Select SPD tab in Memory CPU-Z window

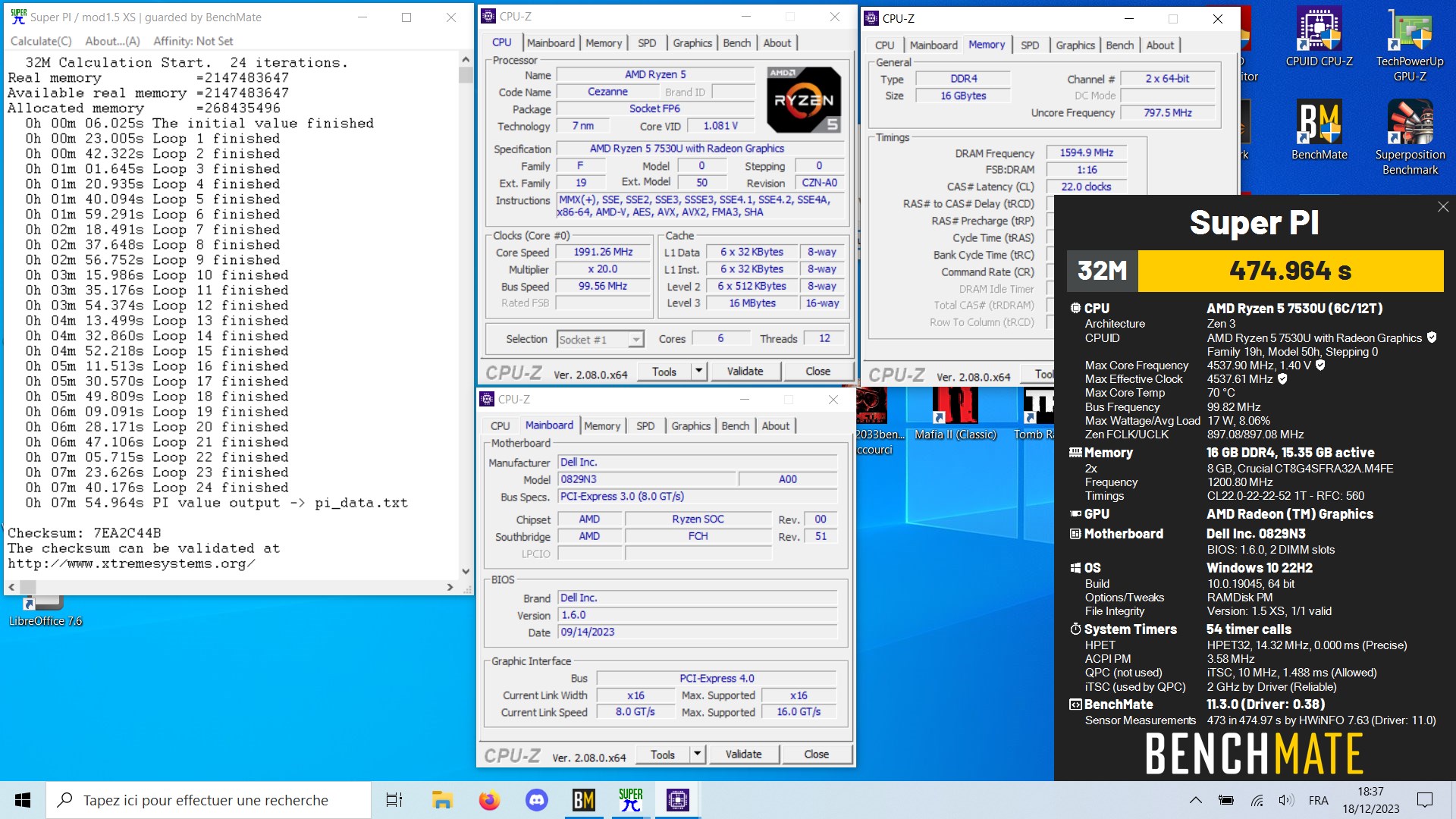(1030, 45)
